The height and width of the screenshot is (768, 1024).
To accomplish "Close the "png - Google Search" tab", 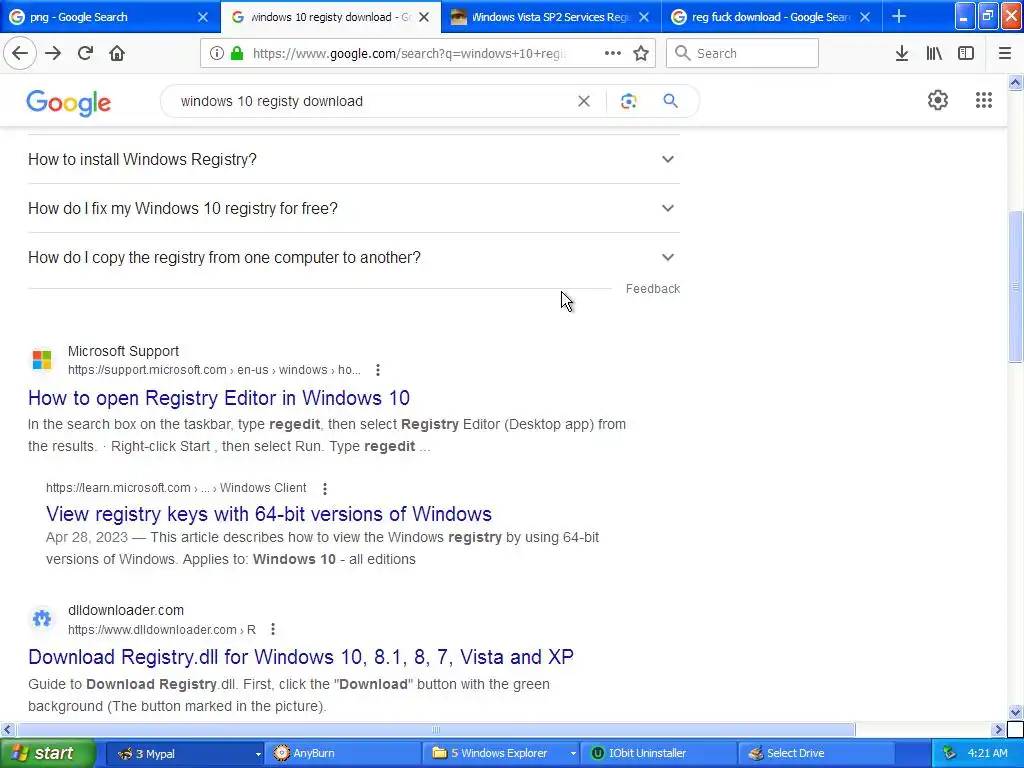I will (203, 17).
